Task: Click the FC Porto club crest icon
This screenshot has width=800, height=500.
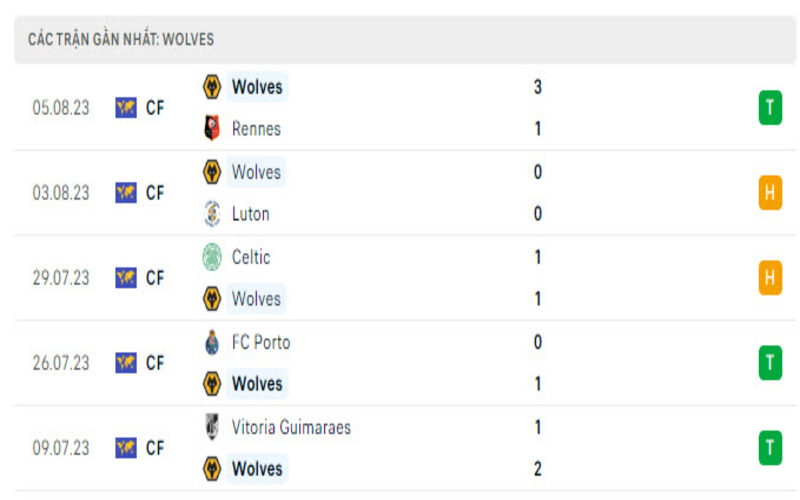Action: (211, 342)
